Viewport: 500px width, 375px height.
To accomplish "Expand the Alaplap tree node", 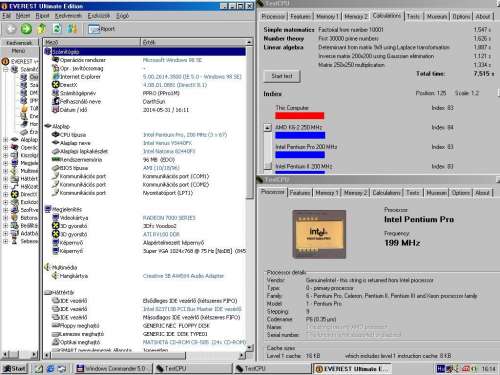I will [5, 139].
